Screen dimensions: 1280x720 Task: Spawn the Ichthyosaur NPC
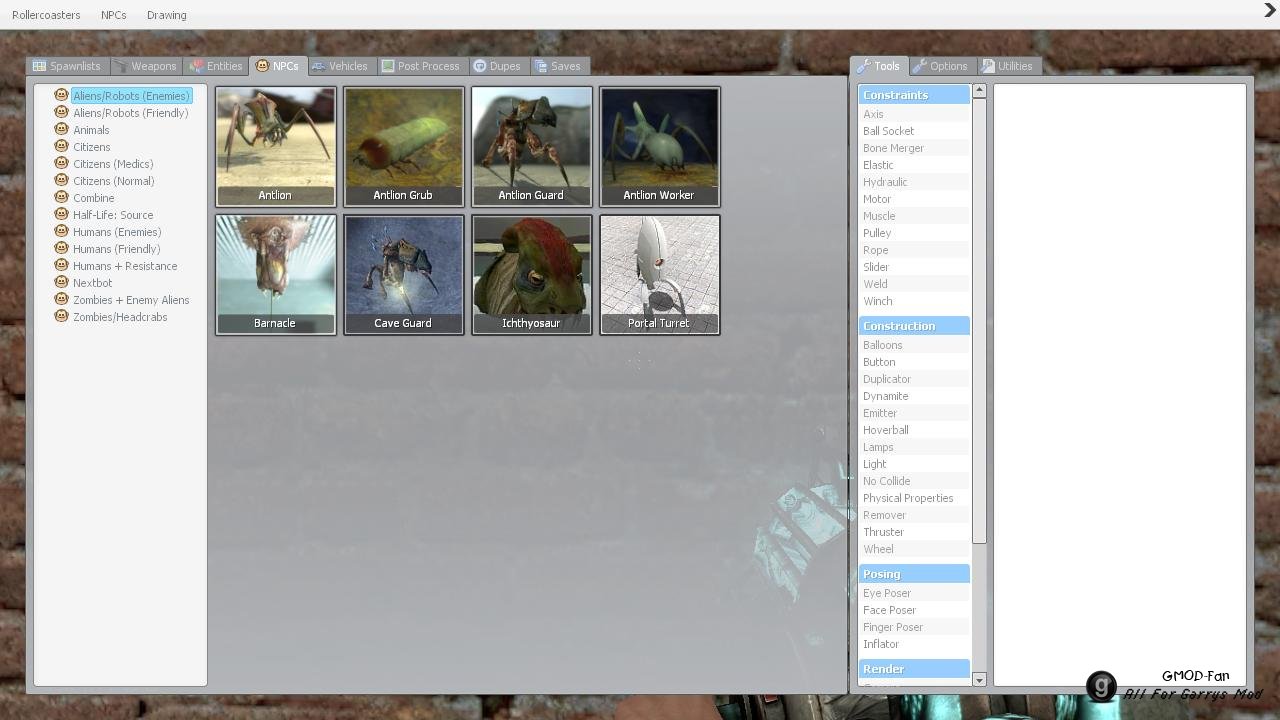tap(531, 275)
